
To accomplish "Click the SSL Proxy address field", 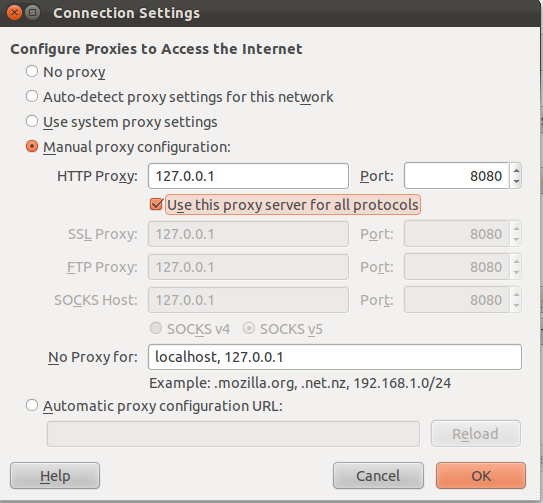I will pyautogui.click(x=248, y=234).
